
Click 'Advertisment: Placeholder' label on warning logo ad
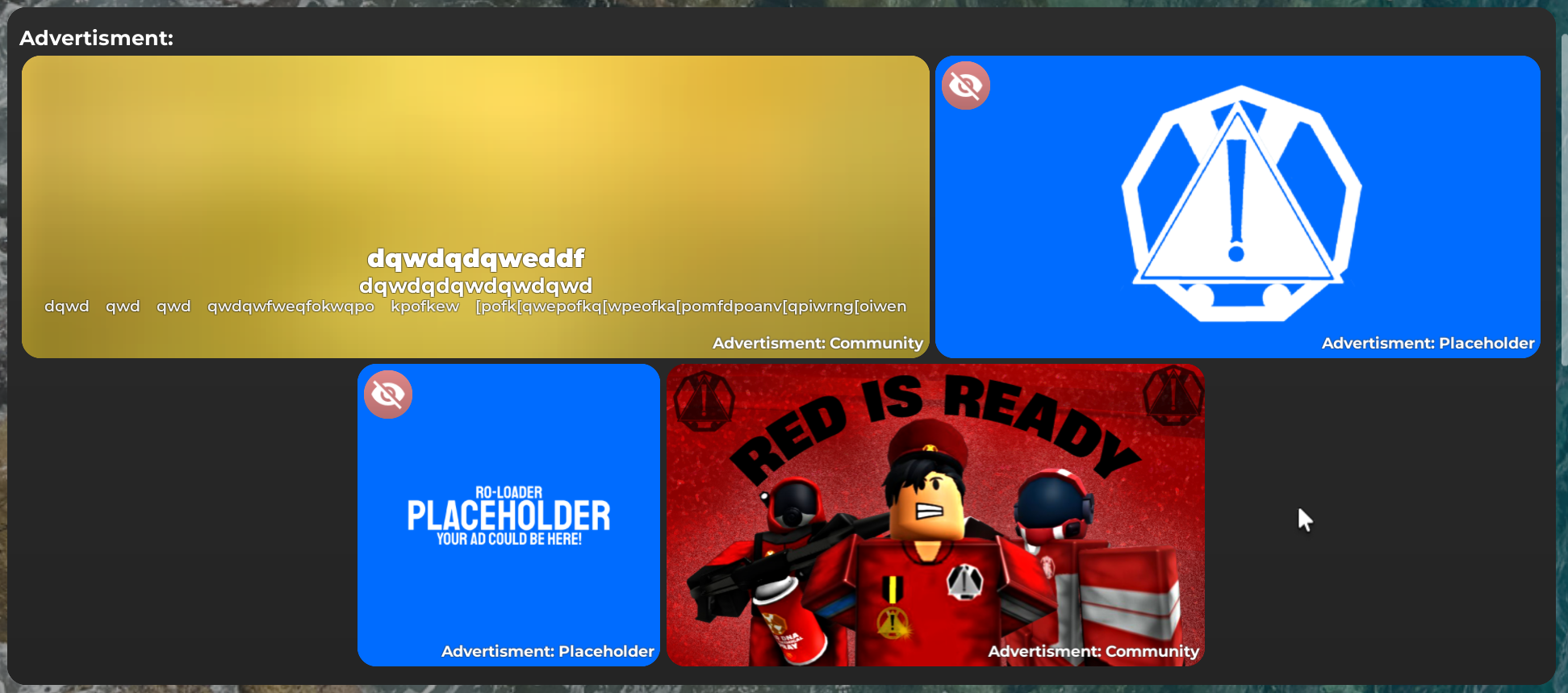coord(1427,343)
